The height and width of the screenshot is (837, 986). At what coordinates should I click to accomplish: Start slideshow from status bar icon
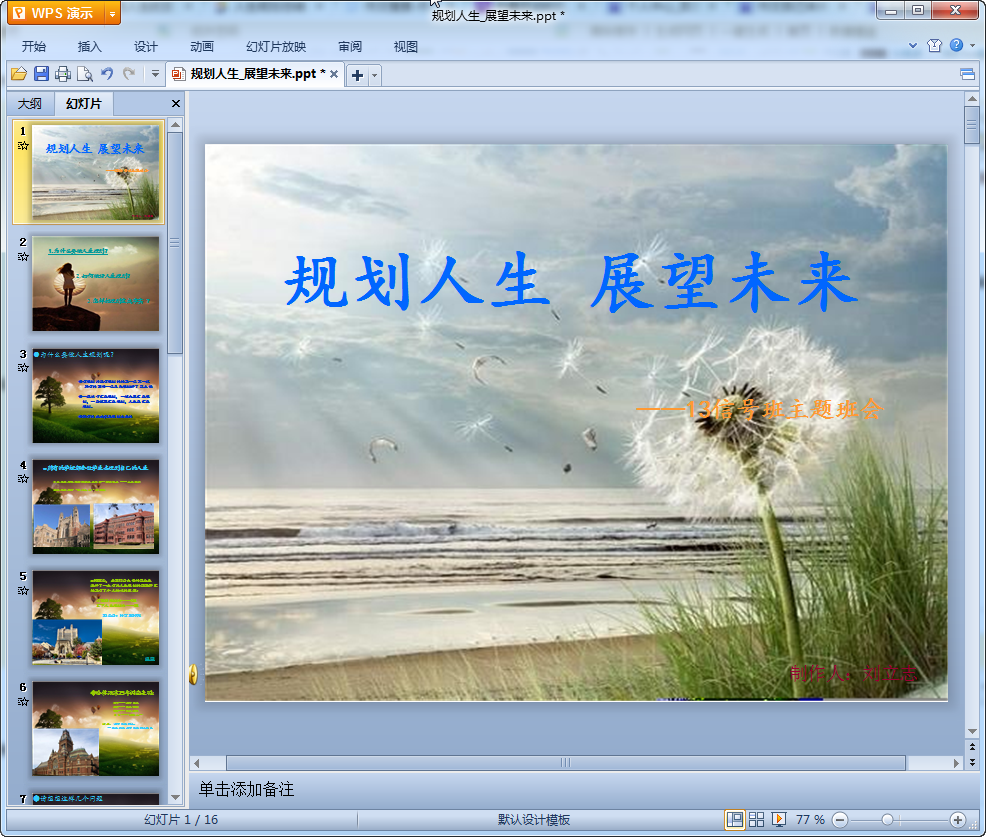(778, 819)
